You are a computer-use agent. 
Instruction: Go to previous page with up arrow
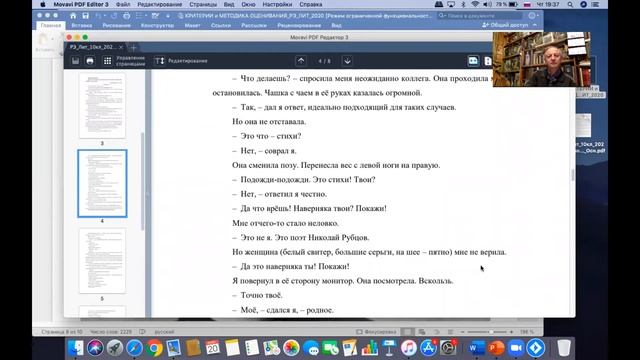(x=301, y=61)
